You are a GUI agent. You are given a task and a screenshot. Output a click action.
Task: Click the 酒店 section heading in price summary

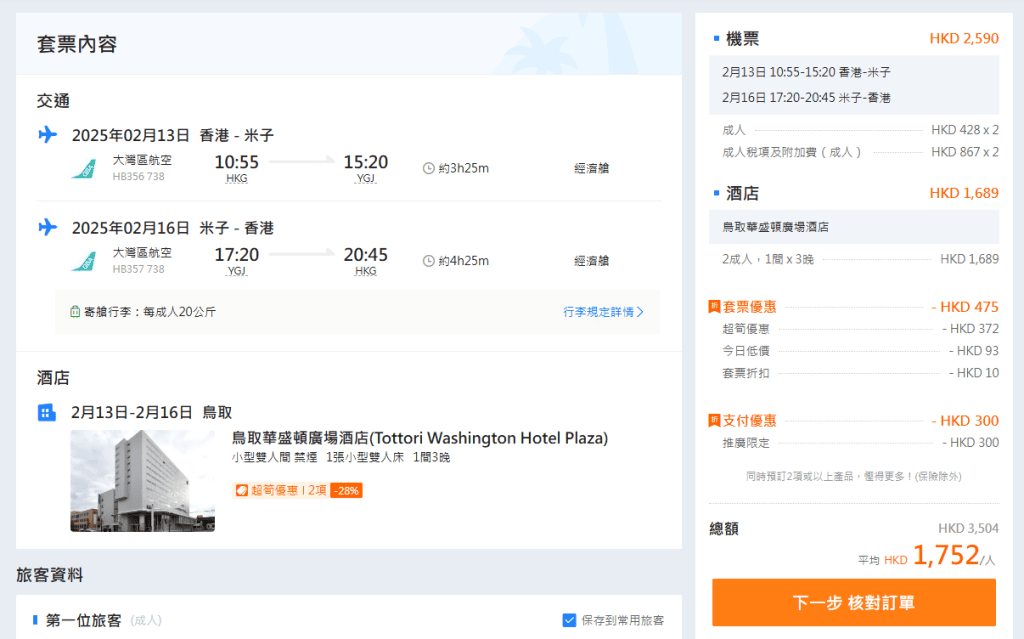tap(742, 193)
